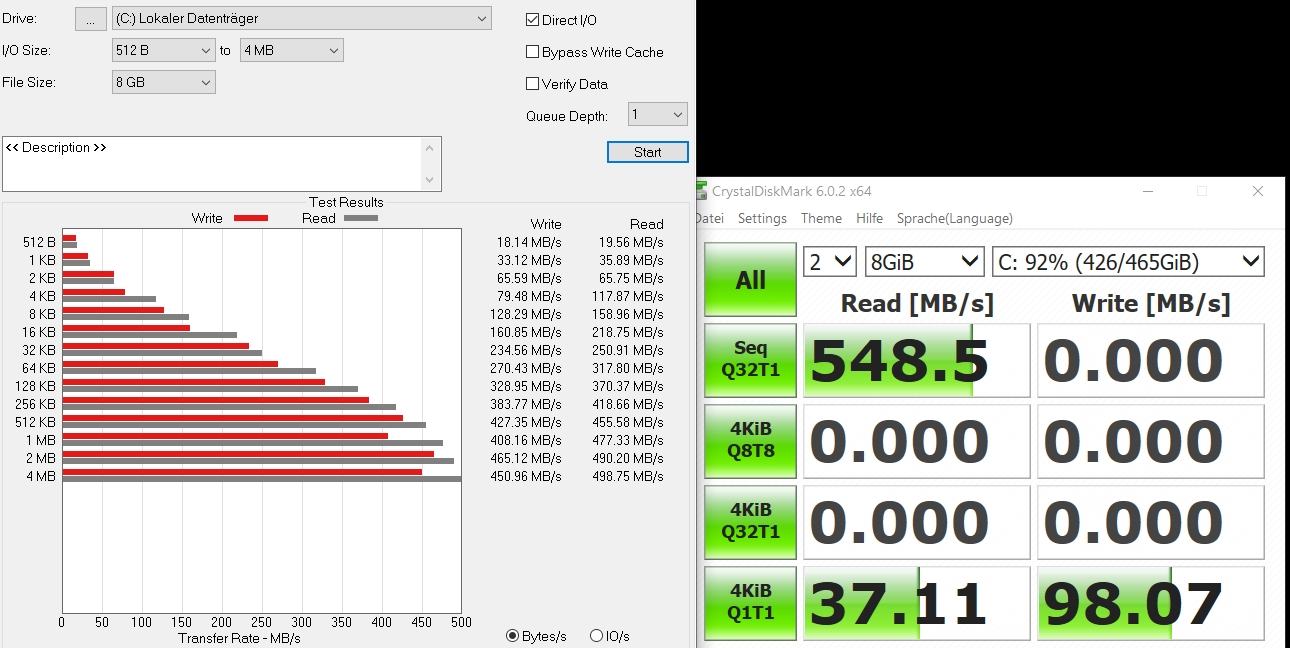
Task: Enable Bypass Write Cache checkbox
Action: (533, 52)
